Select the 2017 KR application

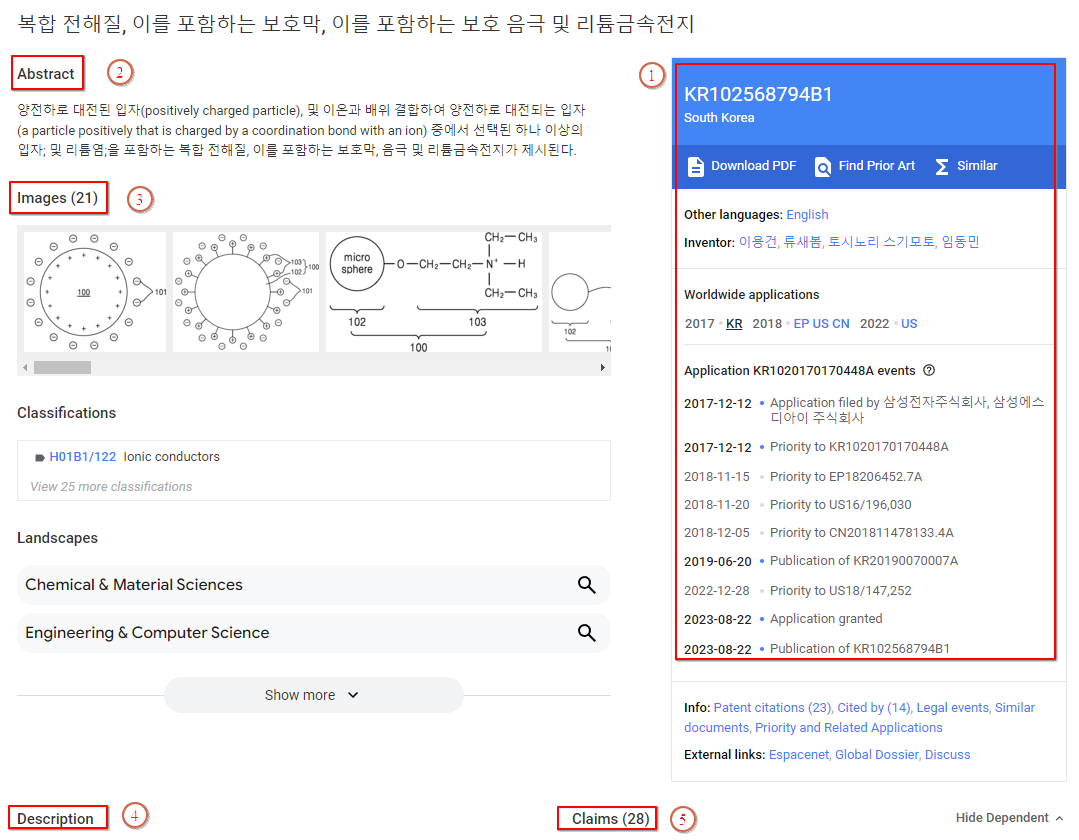click(734, 323)
